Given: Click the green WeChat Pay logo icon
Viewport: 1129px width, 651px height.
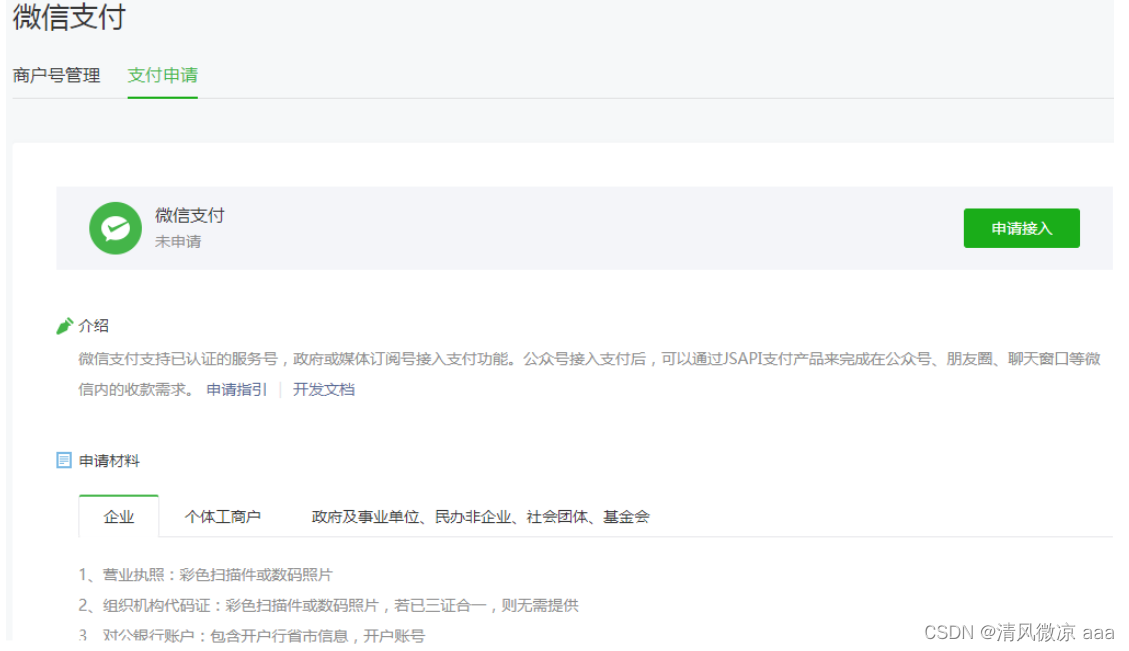Looking at the screenshot, I should [115, 228].
